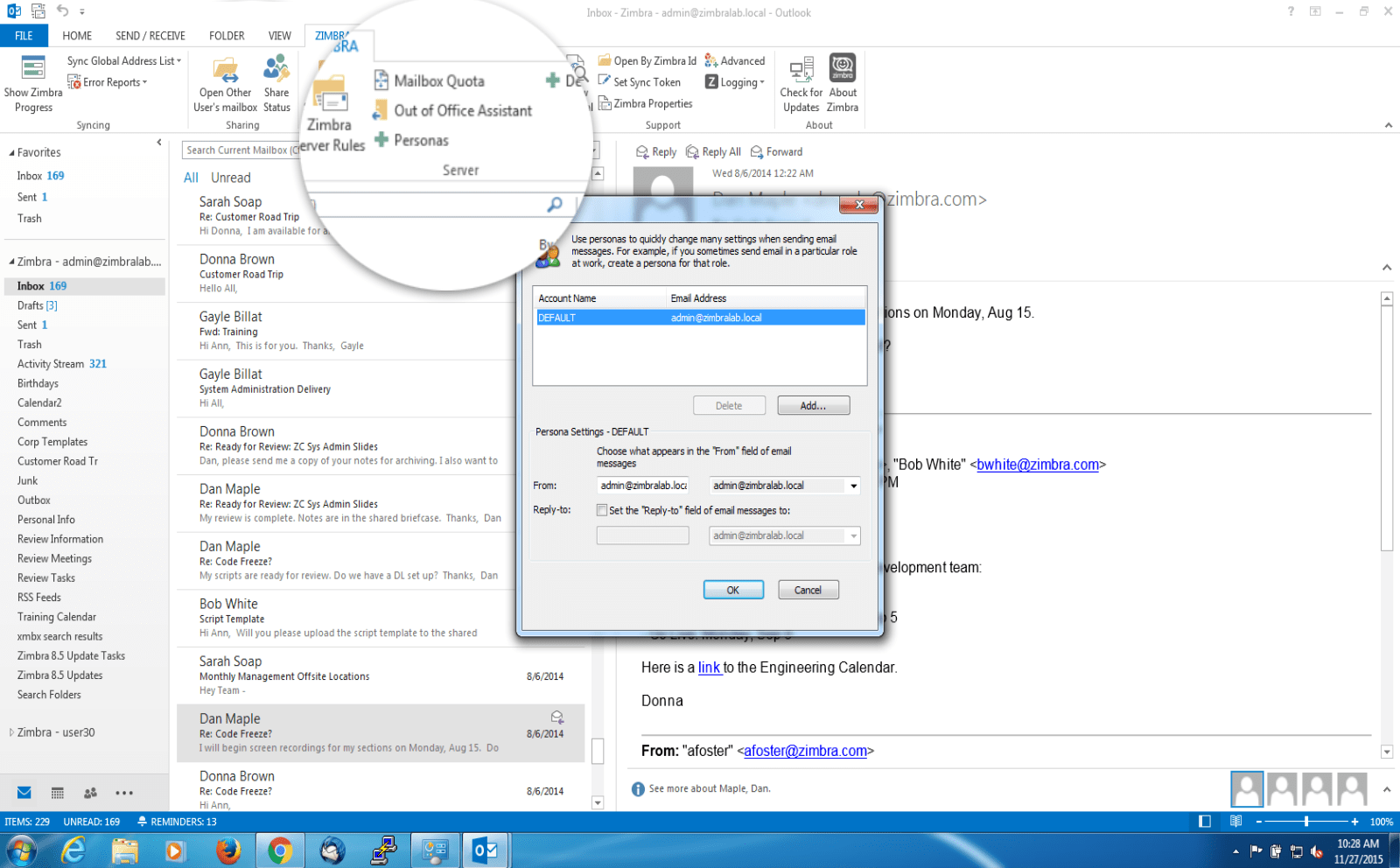The height and width of the screenshot is (868, 1400).
Task: Switch to Calendar view icon
Action: point(58,793)
